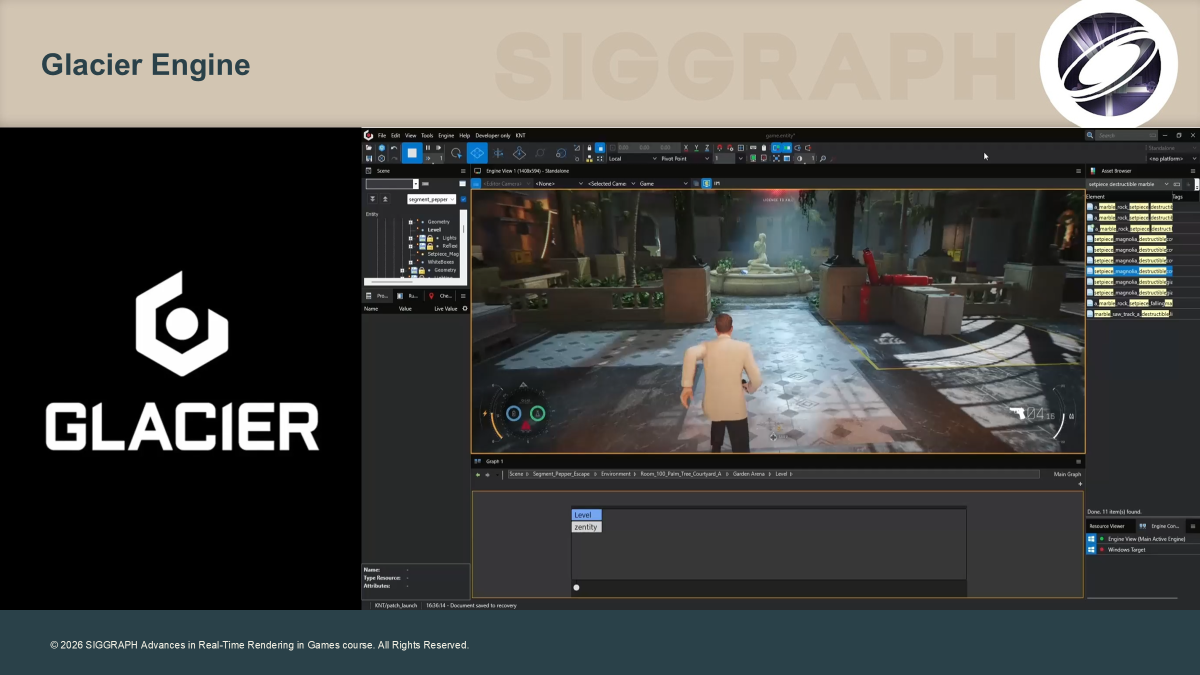Open the no platform dropdown
The width and height of the screenshot is (1200, 675).
tap(1171, 159)
